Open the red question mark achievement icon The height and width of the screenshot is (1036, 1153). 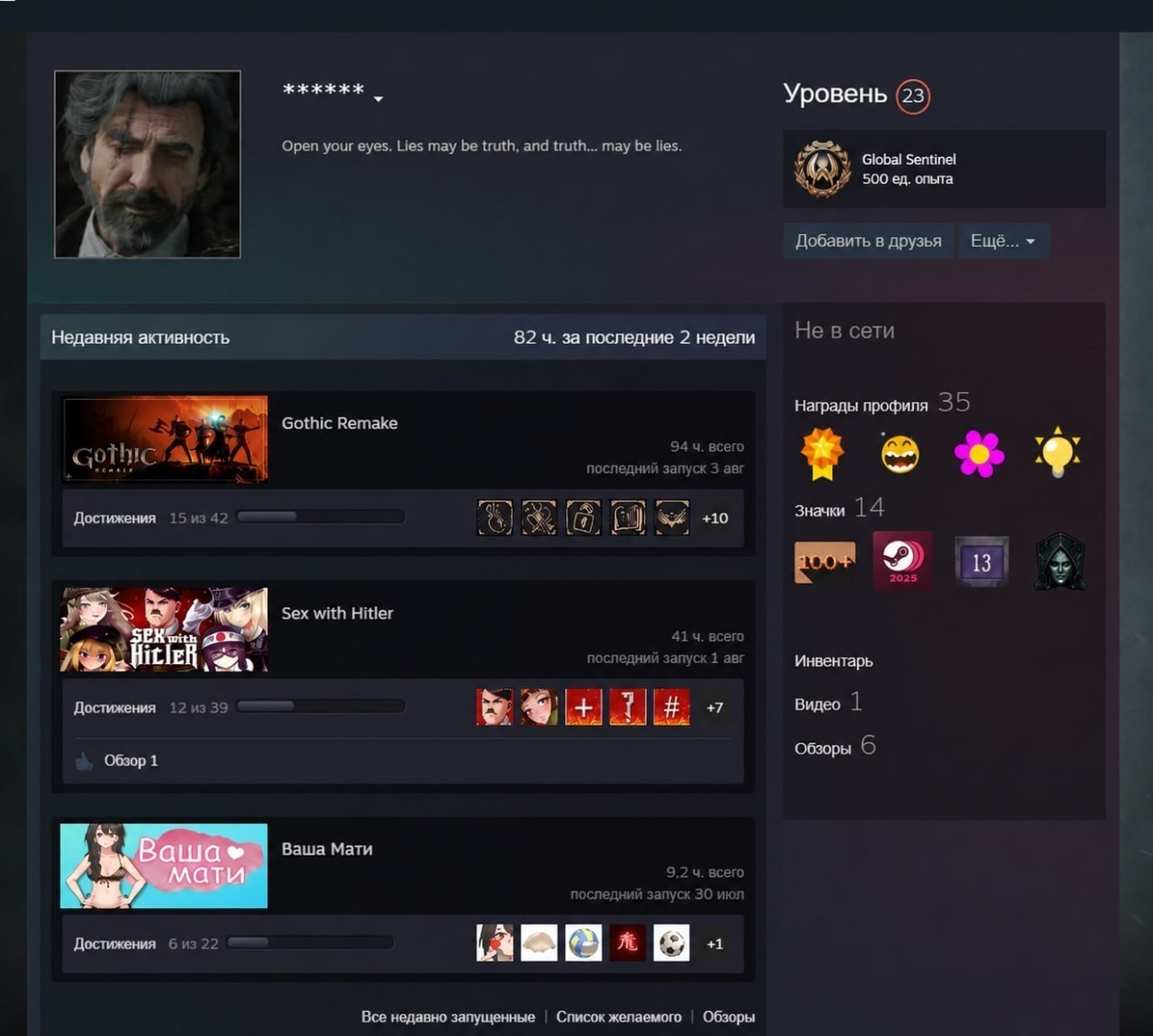pos(627,707)
